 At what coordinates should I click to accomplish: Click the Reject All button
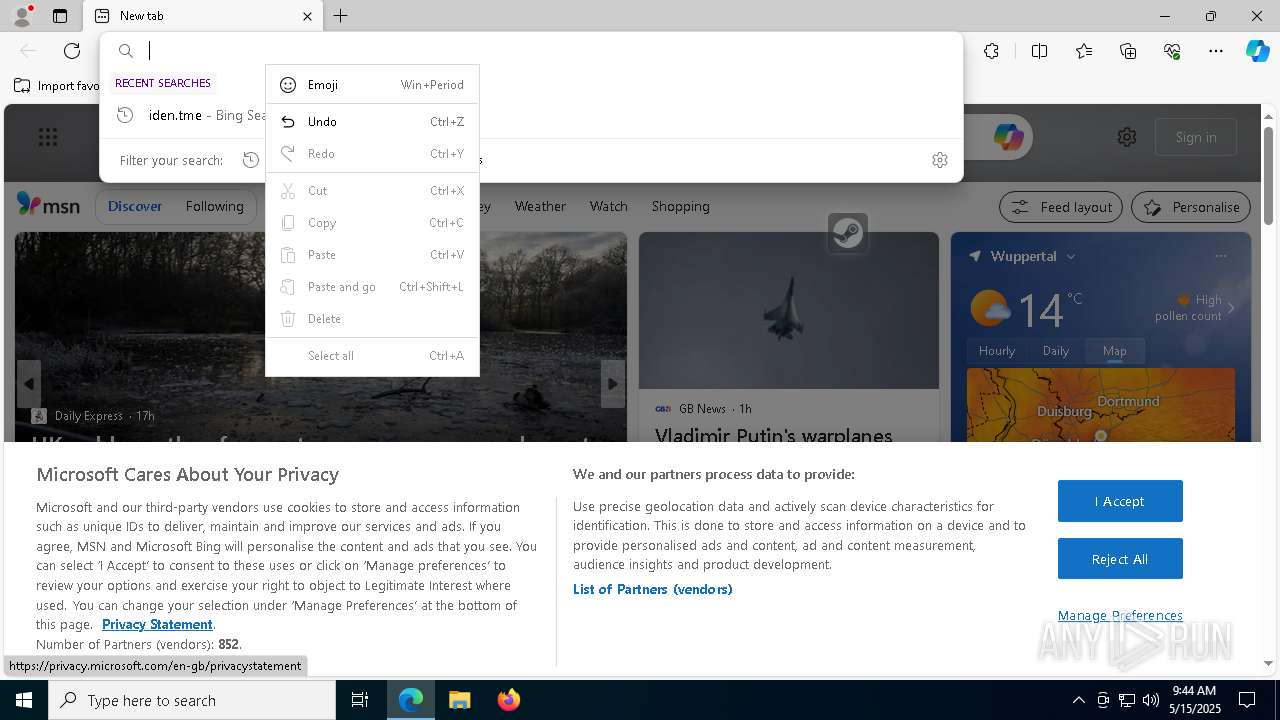pos(1120,559)
